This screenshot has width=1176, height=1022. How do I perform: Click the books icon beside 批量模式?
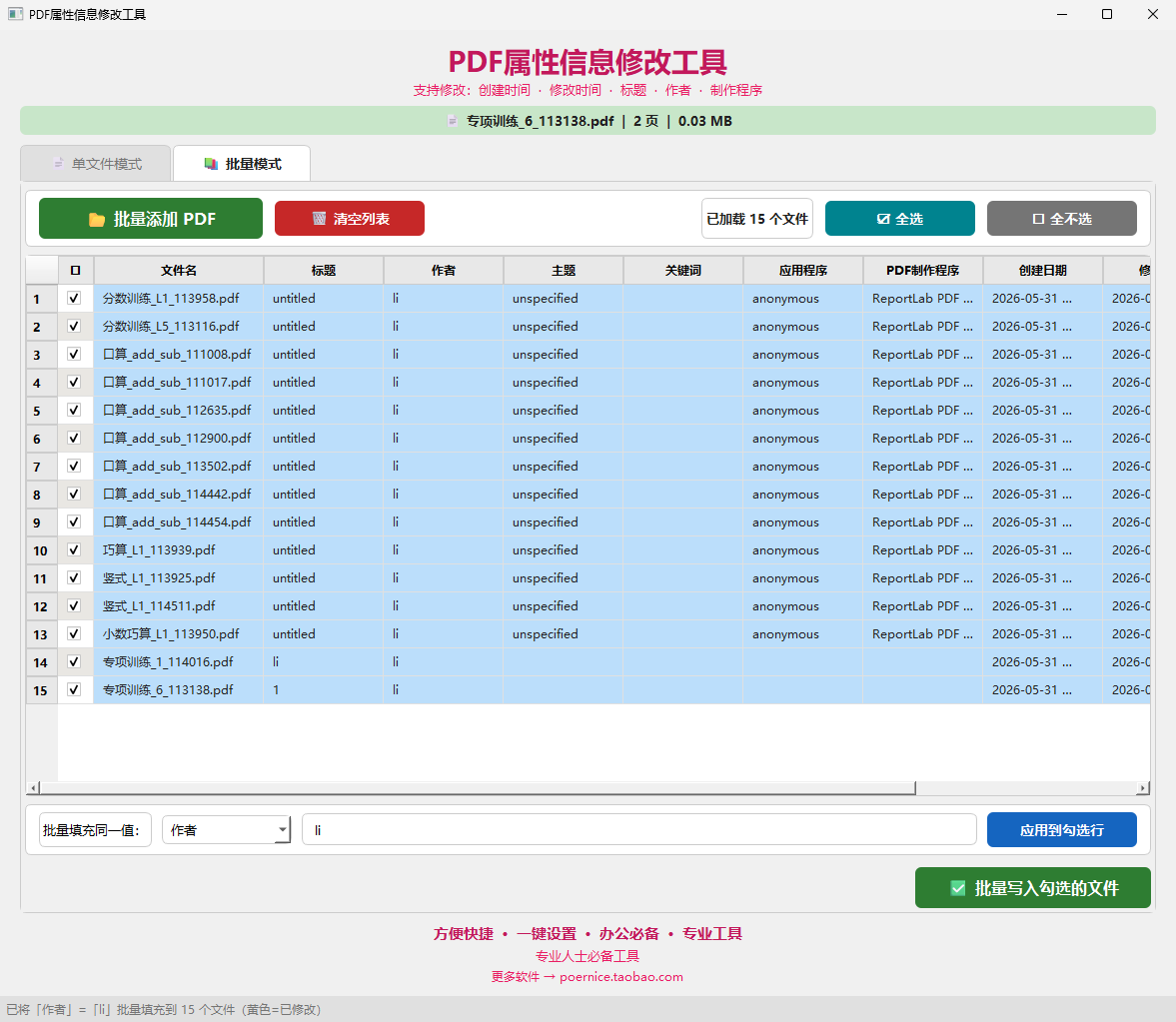pyautogui.click(x=211, y=164)
